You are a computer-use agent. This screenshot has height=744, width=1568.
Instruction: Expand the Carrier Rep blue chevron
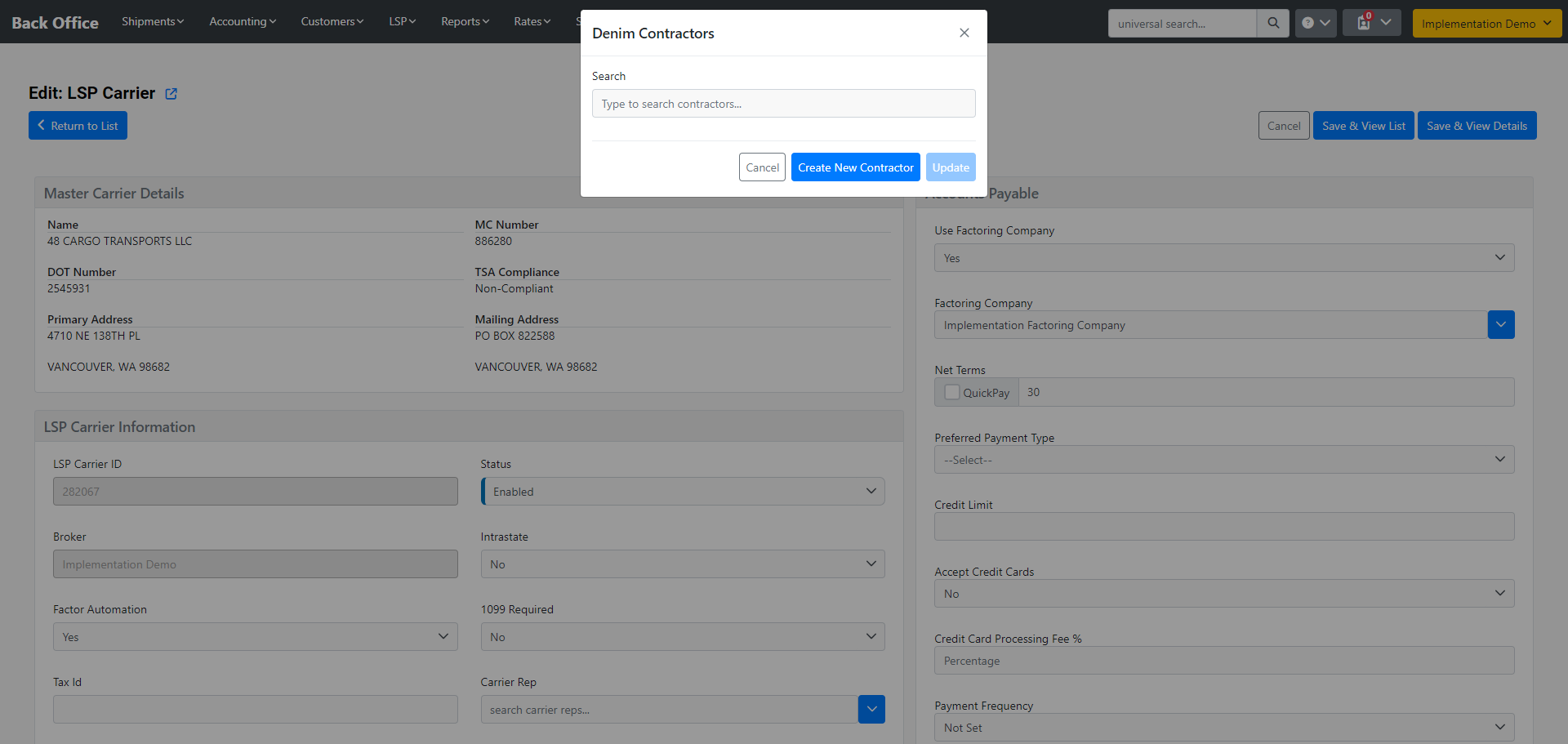tap(871, 710)
